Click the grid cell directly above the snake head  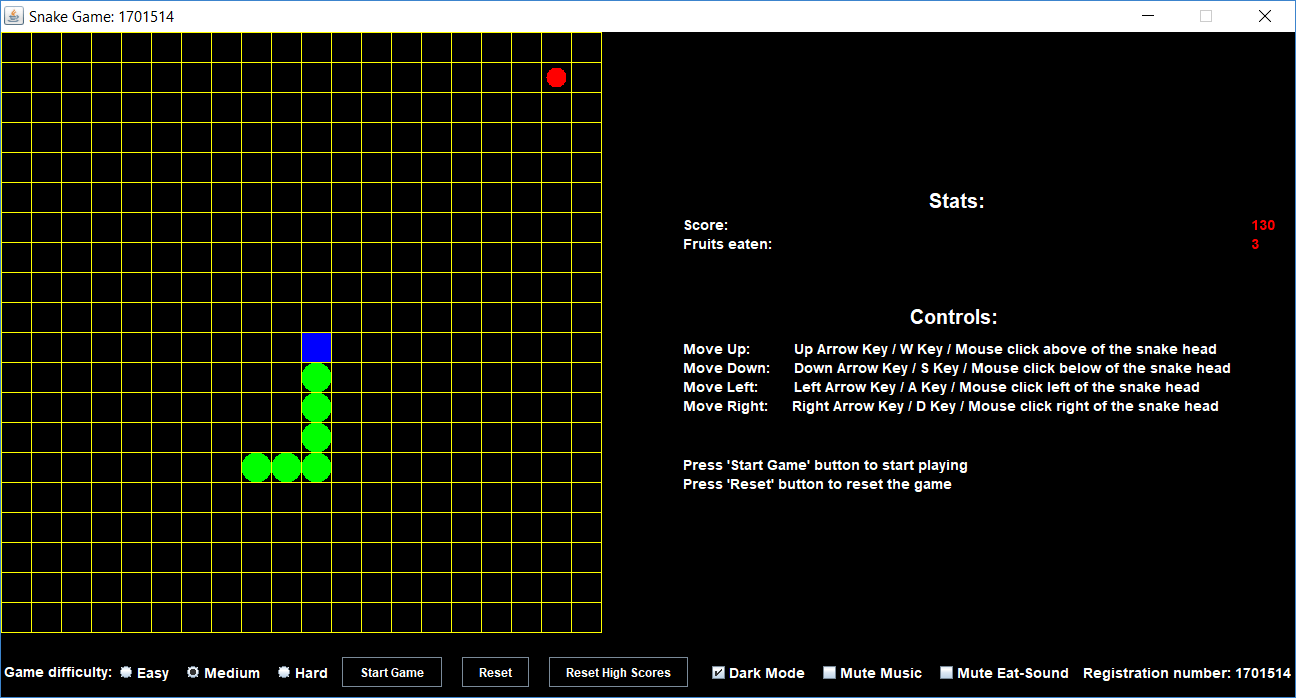point(317,318)
